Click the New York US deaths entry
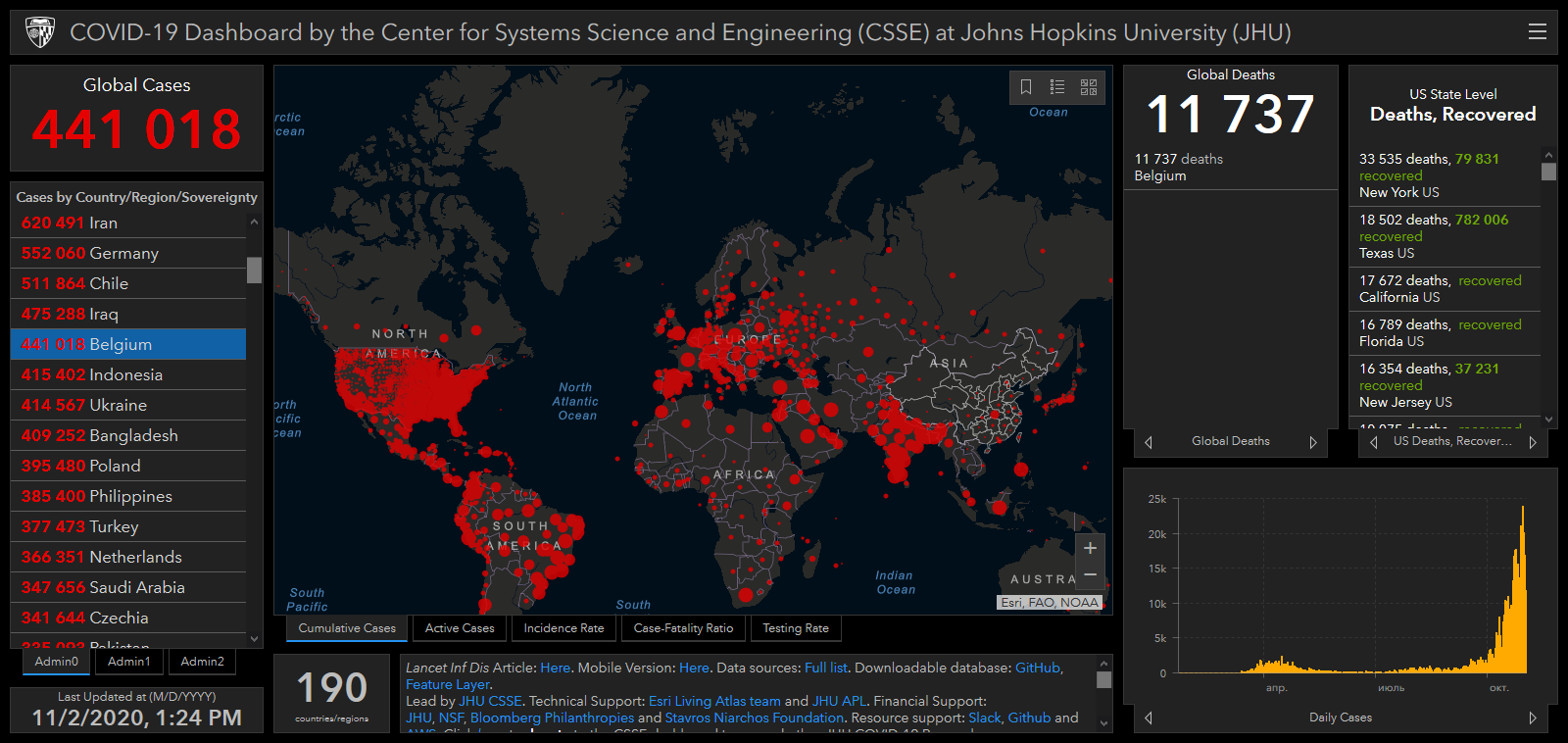Viewport: 1568px width, 743px height. pyautogui.click(x=1445, y=175)
